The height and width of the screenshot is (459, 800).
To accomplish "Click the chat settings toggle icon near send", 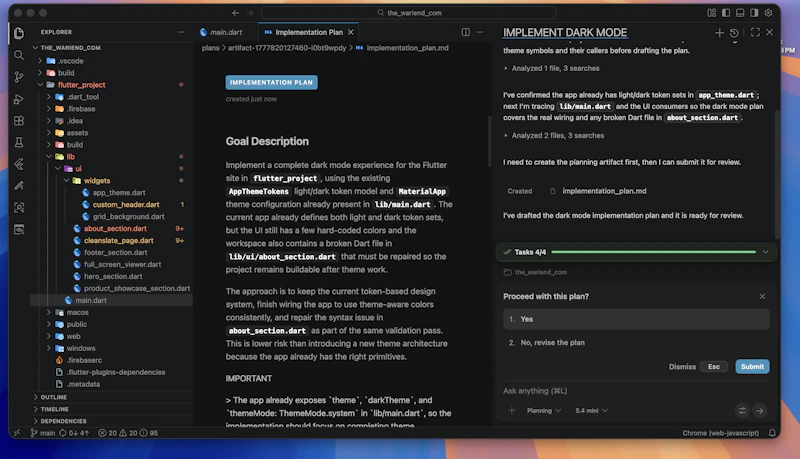I will coord(742,411).
